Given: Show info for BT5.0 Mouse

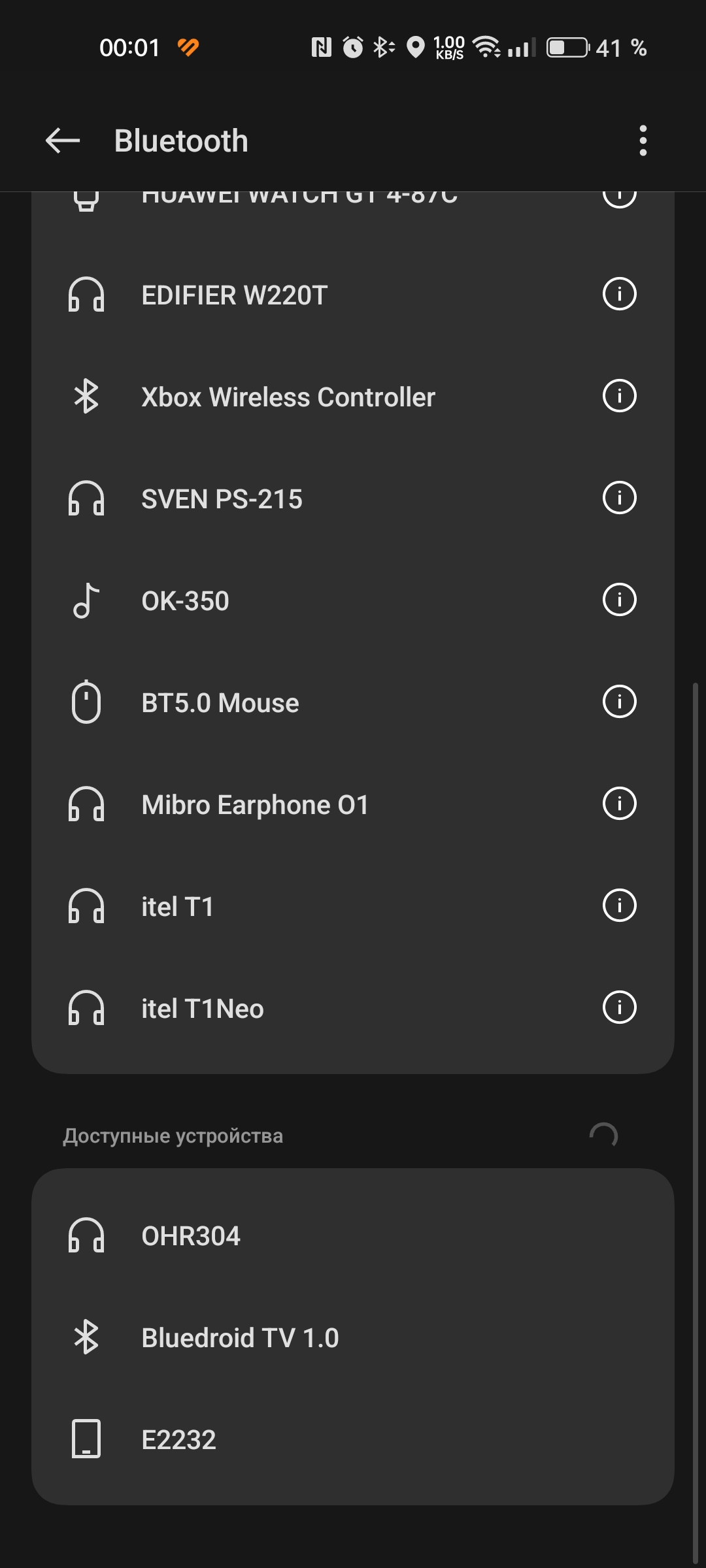Looking at the screenshot, I should (619, 702).
